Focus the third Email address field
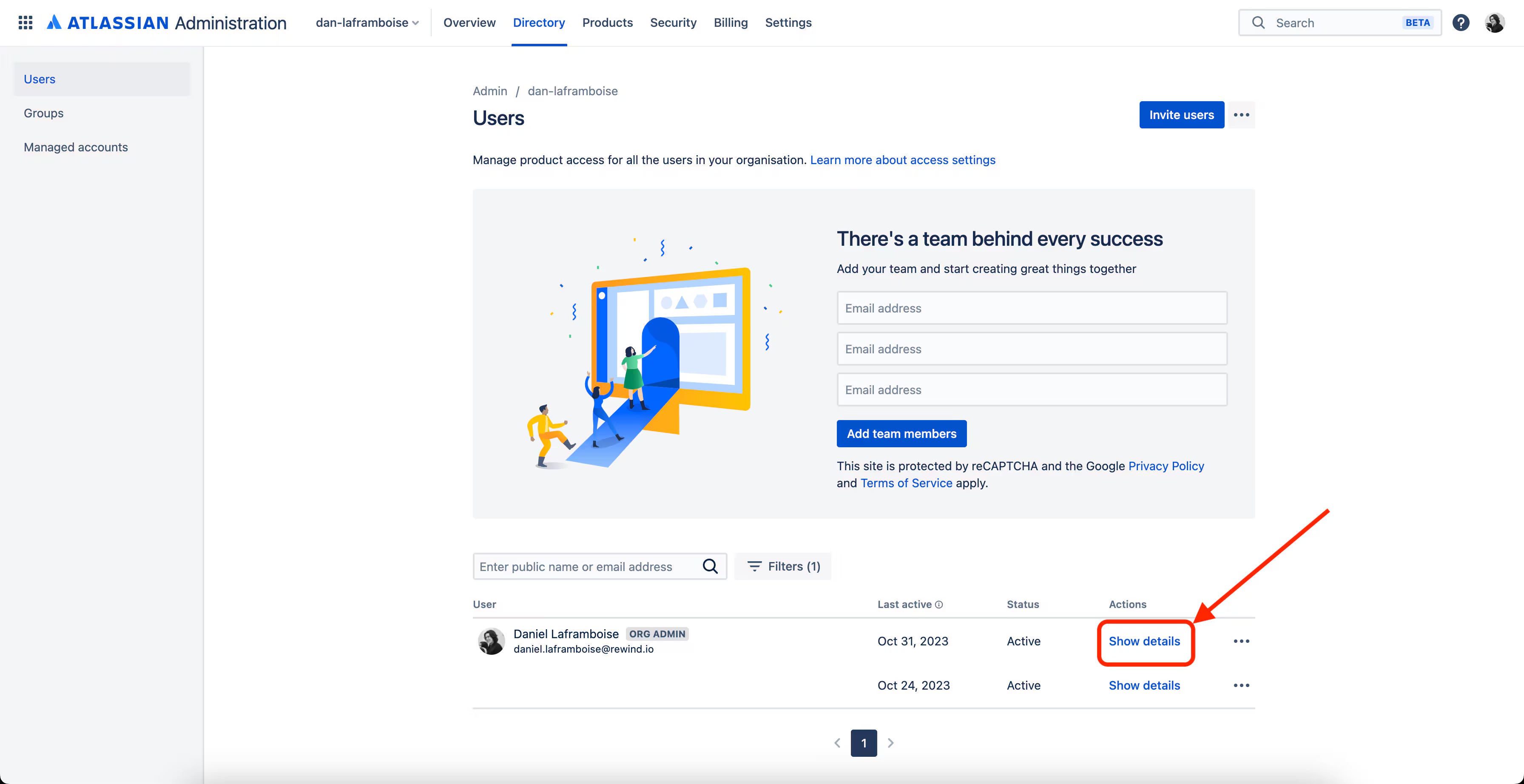This screenshot has width=1524, height=784. pyautogui.click(x=1032, y=389)
